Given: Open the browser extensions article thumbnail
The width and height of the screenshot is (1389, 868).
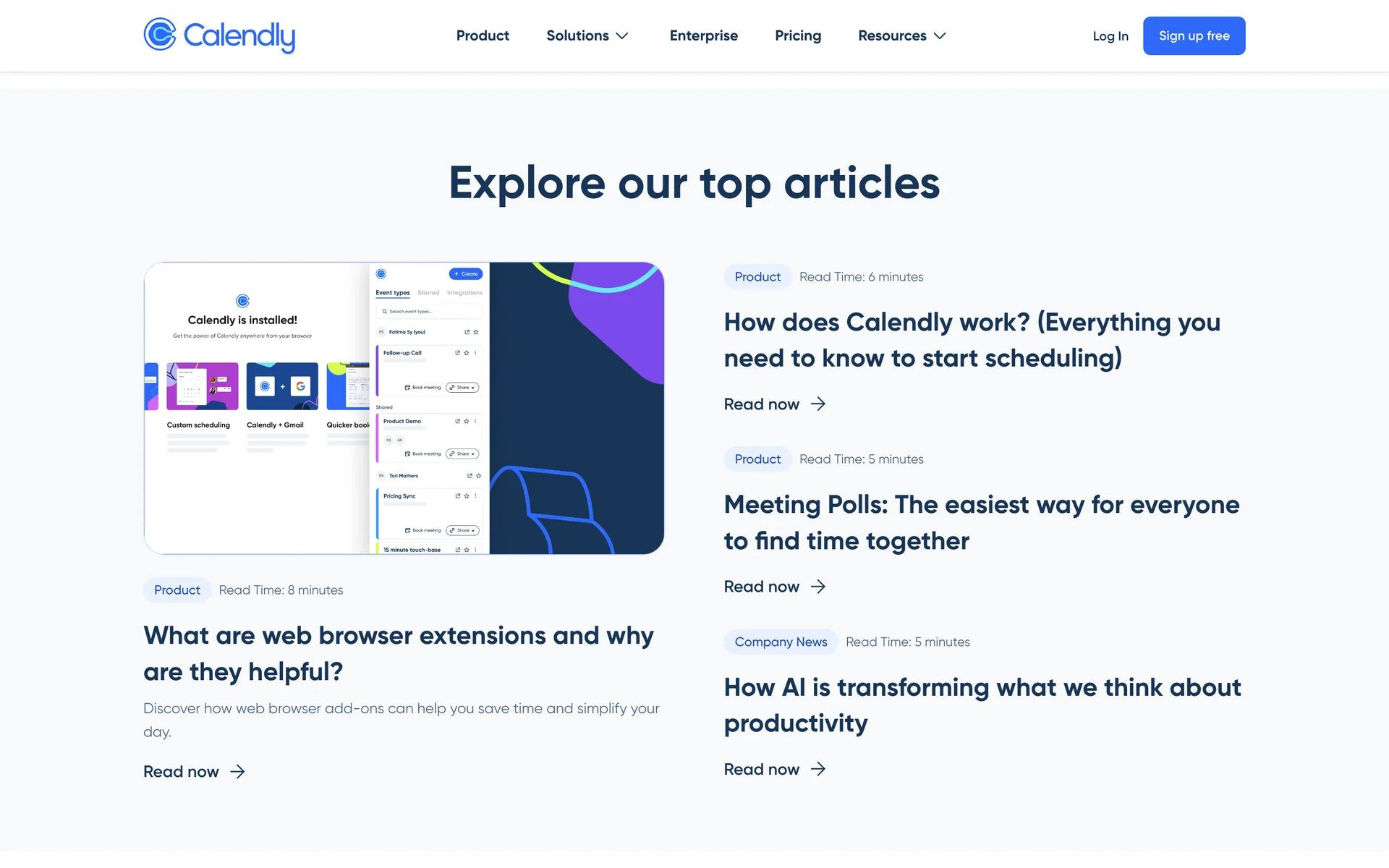Looking at the screenshot, I should tap(404, 408).
